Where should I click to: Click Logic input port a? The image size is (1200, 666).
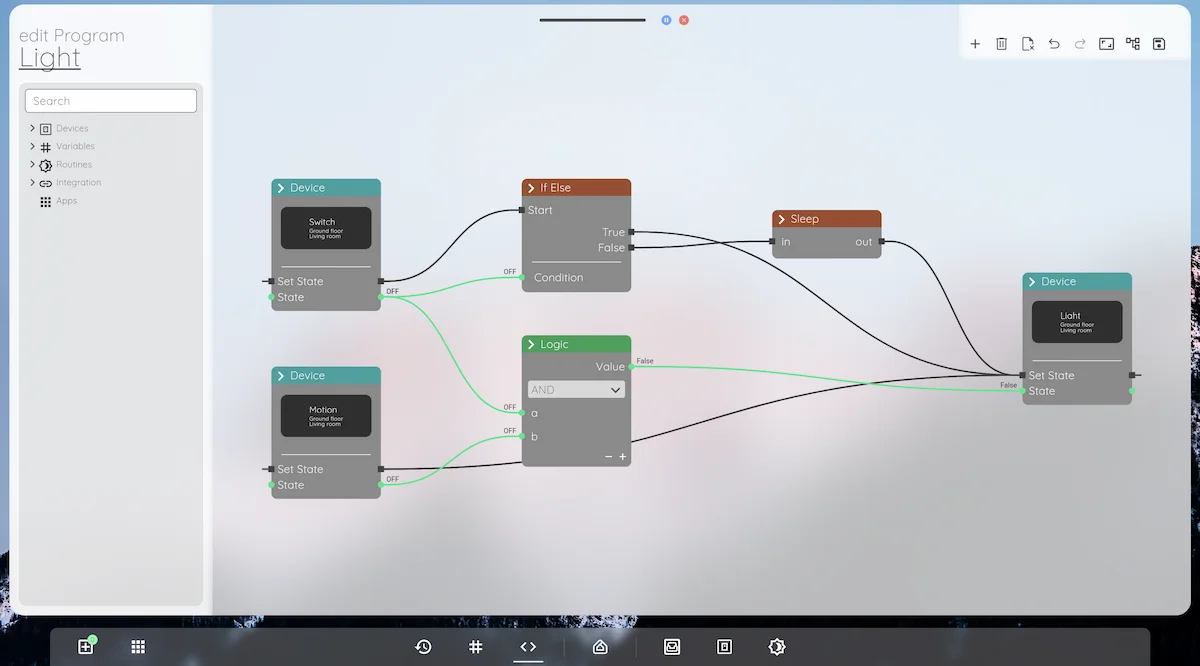(x=522, y=412)
